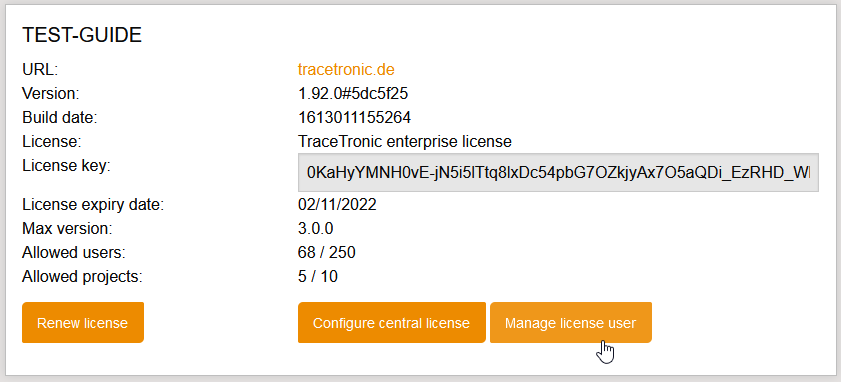Click allowed users value 68 / 250
841x382 pixels.
pos(327,252)
